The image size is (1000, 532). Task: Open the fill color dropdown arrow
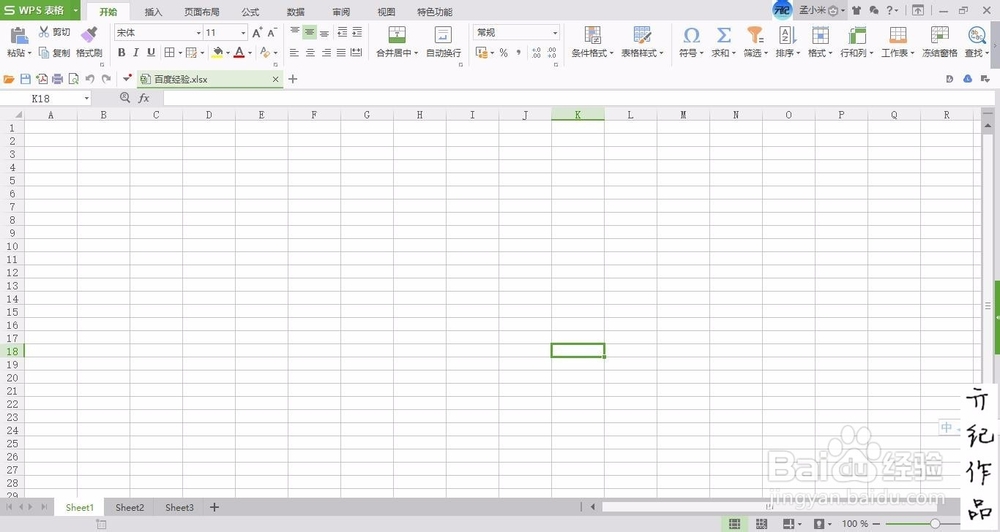point(228,53)
